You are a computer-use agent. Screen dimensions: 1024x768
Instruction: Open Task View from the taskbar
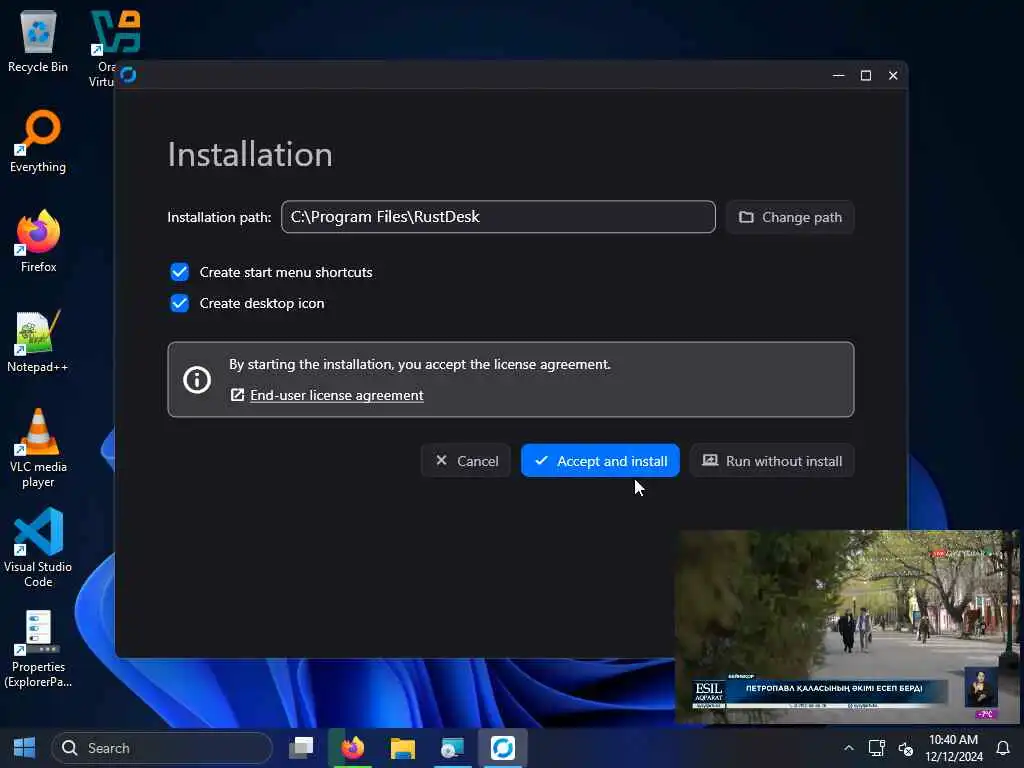[x=301, y=748]
